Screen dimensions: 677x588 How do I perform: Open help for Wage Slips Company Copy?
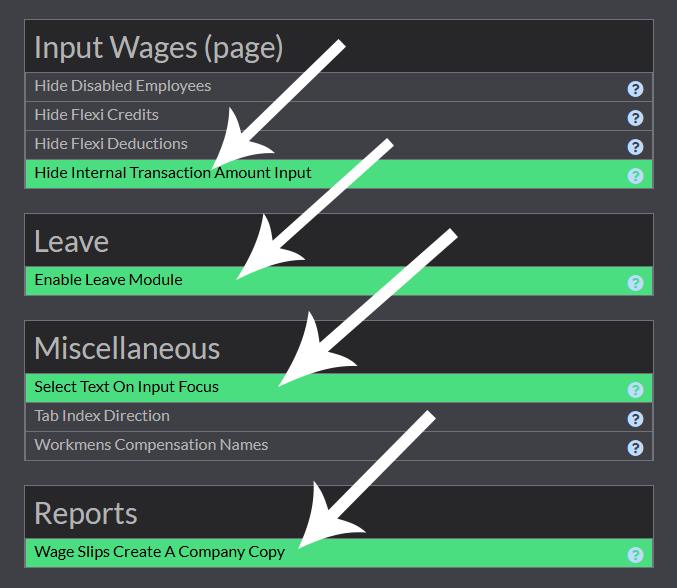click(635, 554)
